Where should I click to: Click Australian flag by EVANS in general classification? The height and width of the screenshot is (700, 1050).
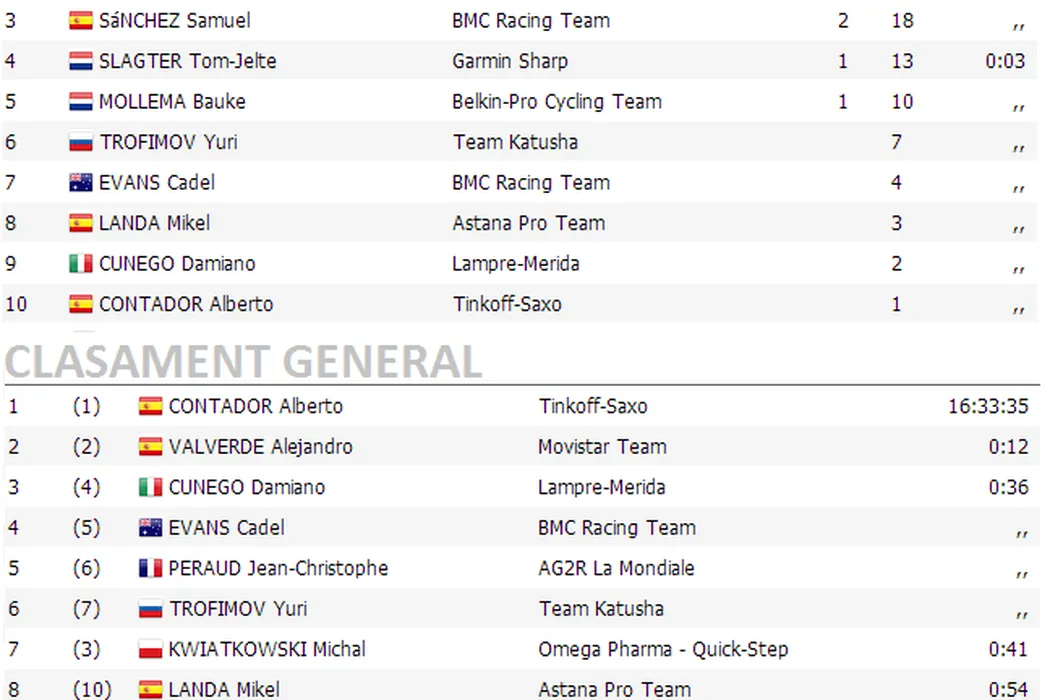(151, 528)
